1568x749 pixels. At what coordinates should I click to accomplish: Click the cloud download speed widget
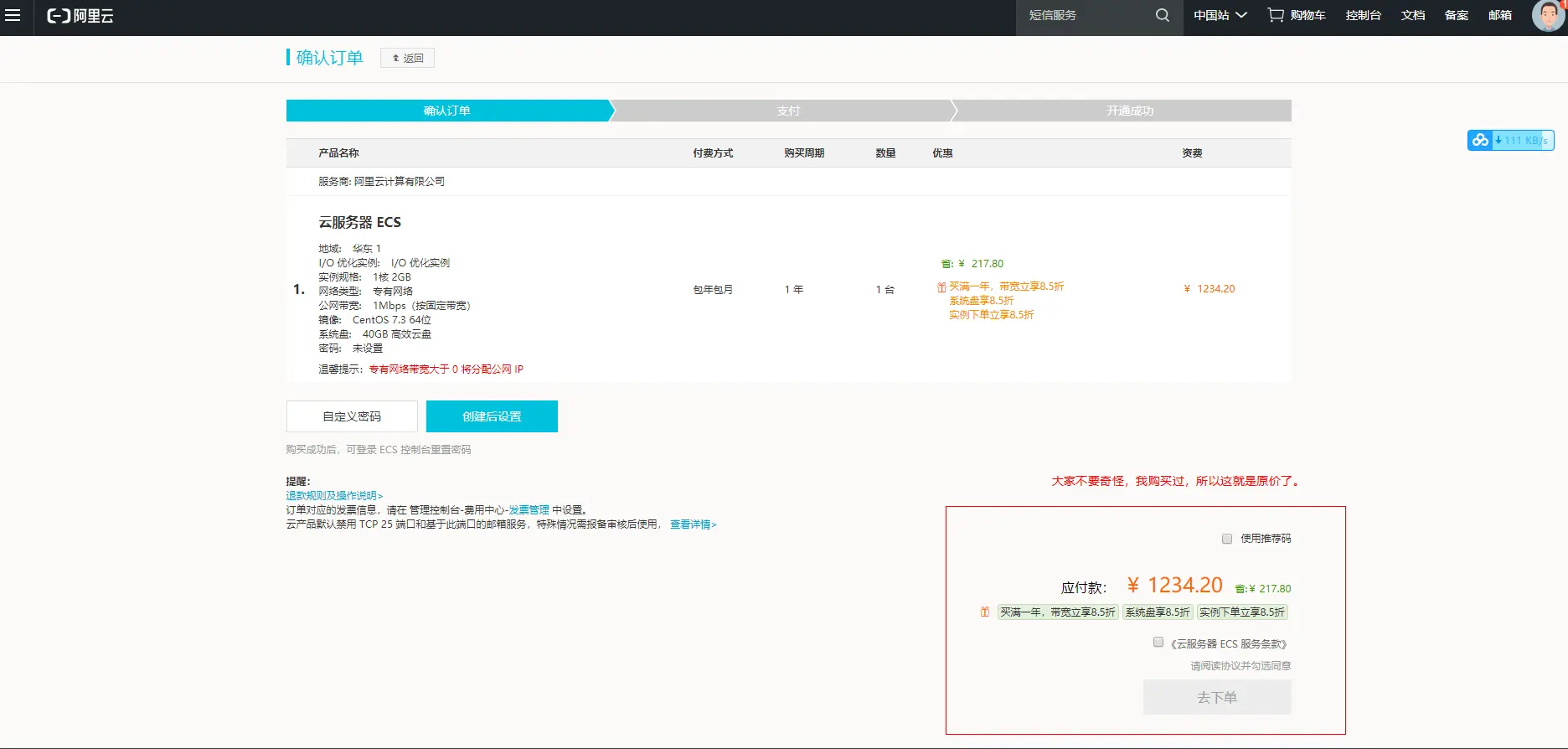click(1510, 140)
